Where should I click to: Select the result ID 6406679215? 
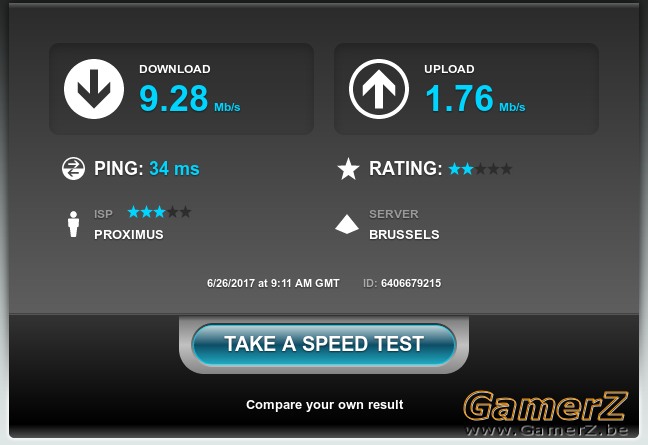[411, 283]
